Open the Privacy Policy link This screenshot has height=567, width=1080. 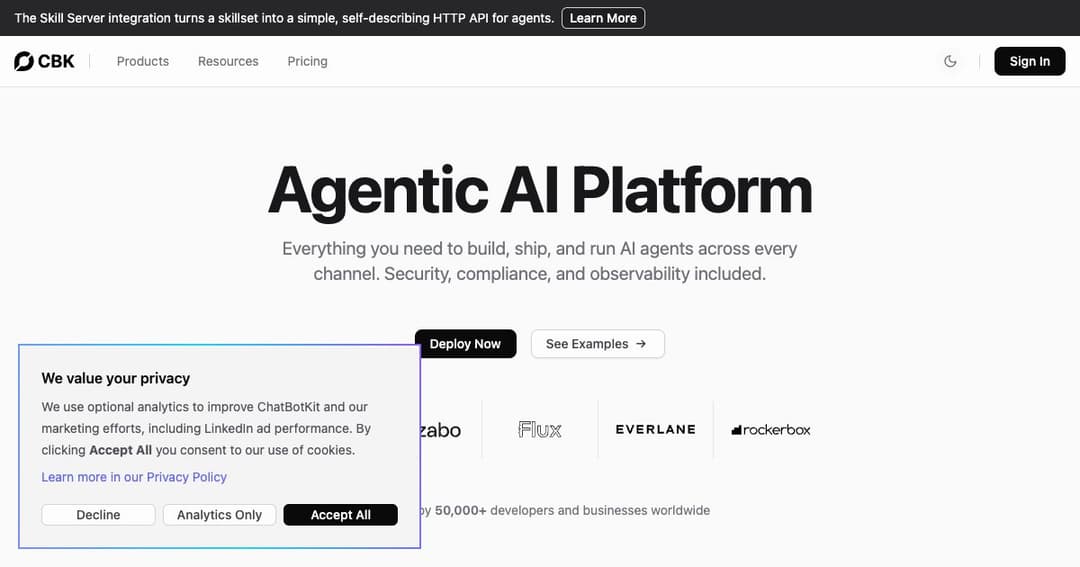(134, 477)
